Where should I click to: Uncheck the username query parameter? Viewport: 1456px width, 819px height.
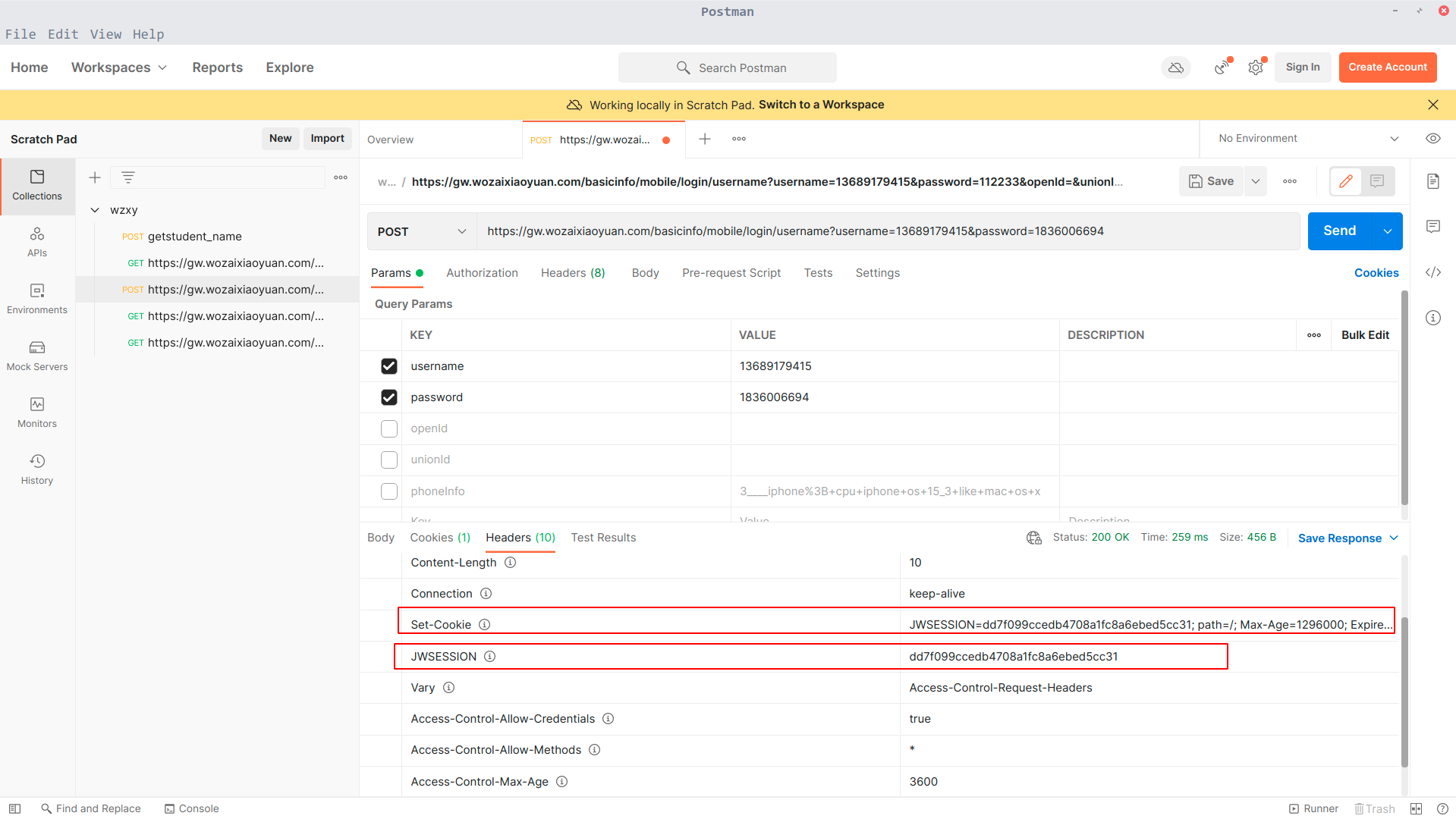tap(389, 366)
